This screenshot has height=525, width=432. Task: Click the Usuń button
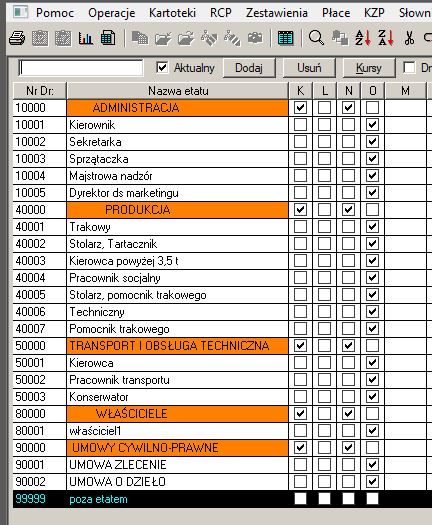[309, 68]
